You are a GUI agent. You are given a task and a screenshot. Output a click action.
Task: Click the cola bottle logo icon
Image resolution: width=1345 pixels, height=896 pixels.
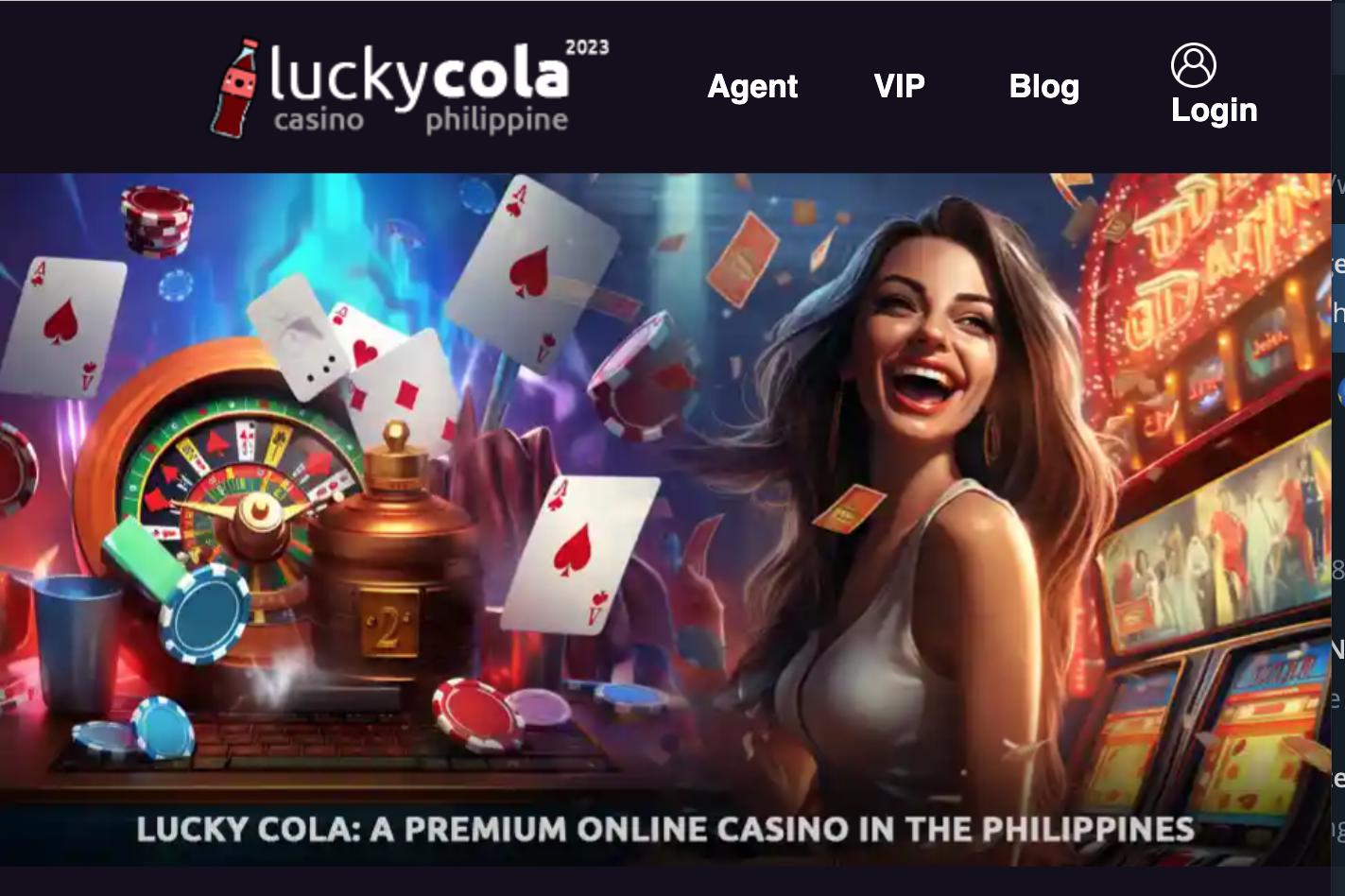tap(233, 88)
